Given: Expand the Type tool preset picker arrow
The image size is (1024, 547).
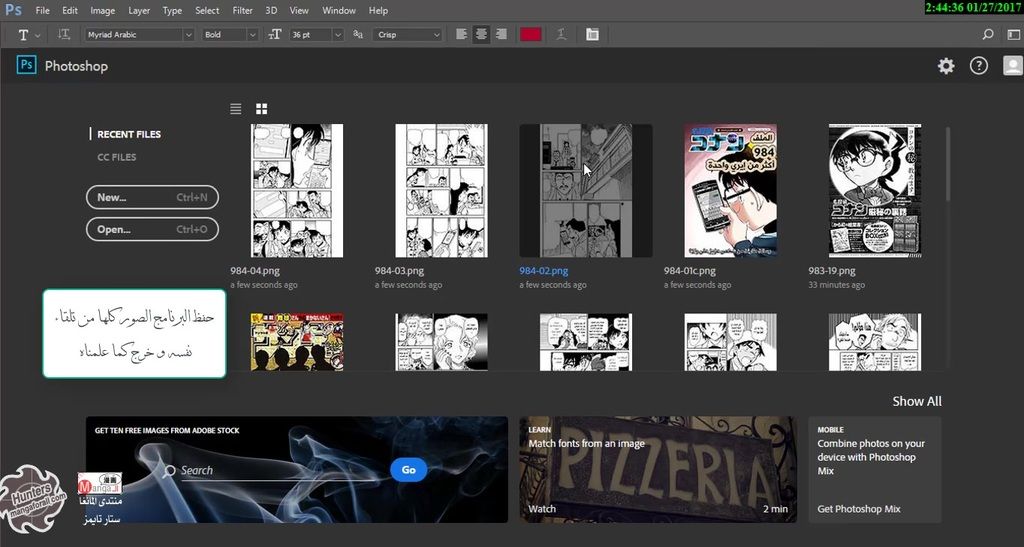Looking at the screenshot, I should coord(38,35).
